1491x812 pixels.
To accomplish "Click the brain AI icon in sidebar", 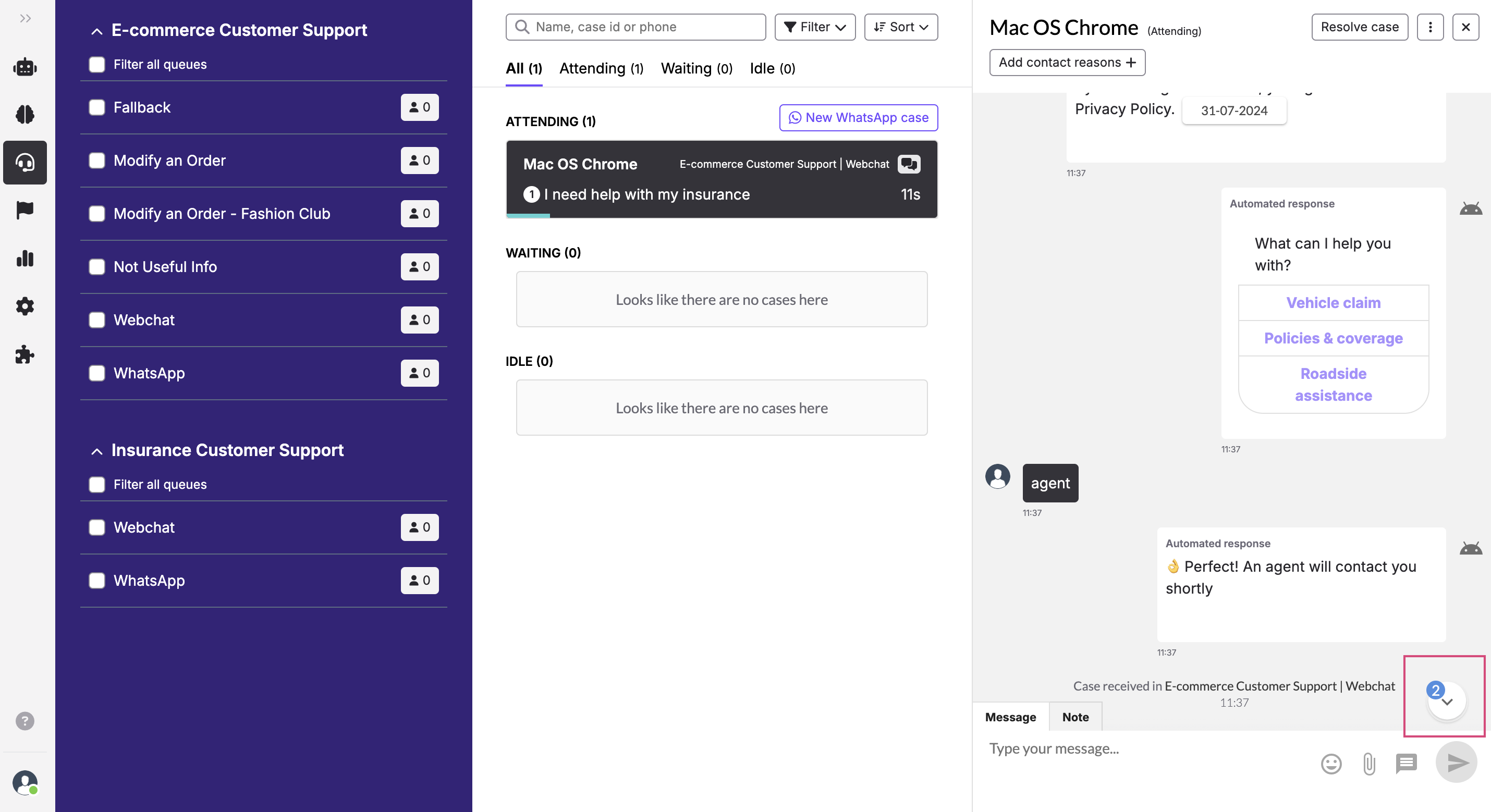I will [x=25, y=115].
